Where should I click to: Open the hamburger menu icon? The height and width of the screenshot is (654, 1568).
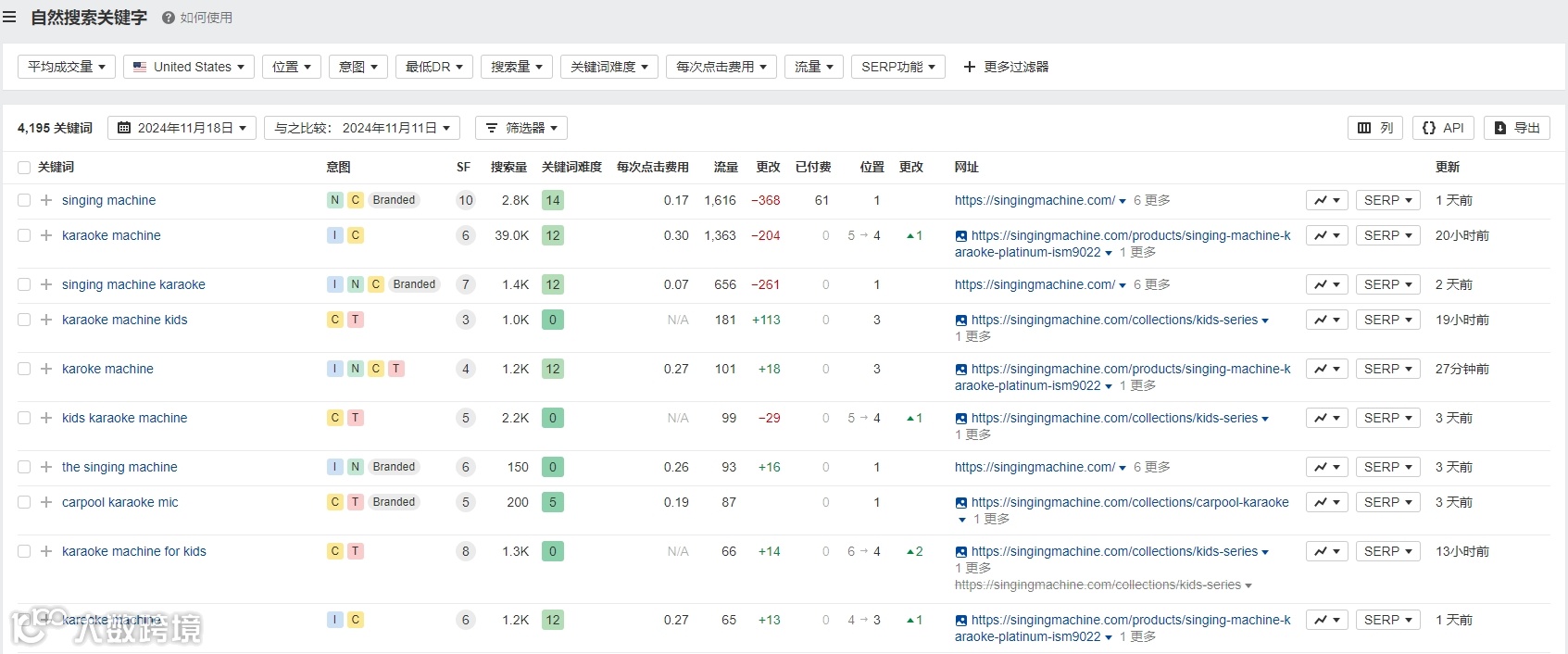tap(9, 18)
